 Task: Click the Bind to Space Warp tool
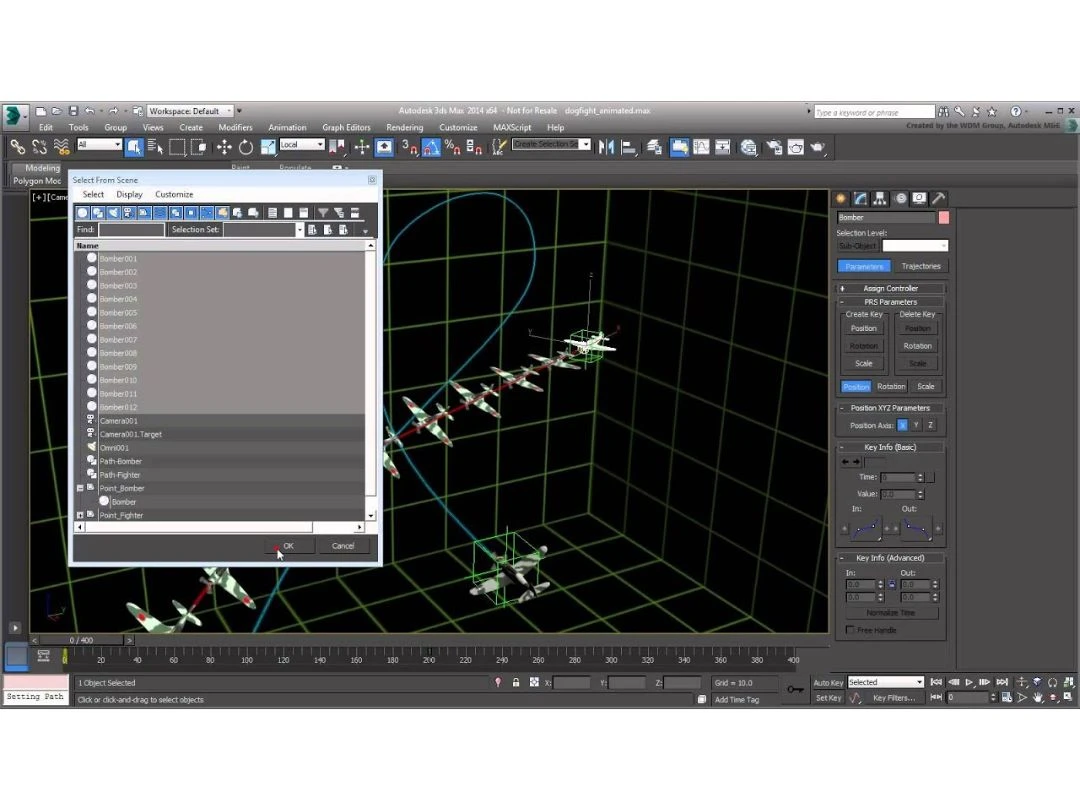pos(61,147)
